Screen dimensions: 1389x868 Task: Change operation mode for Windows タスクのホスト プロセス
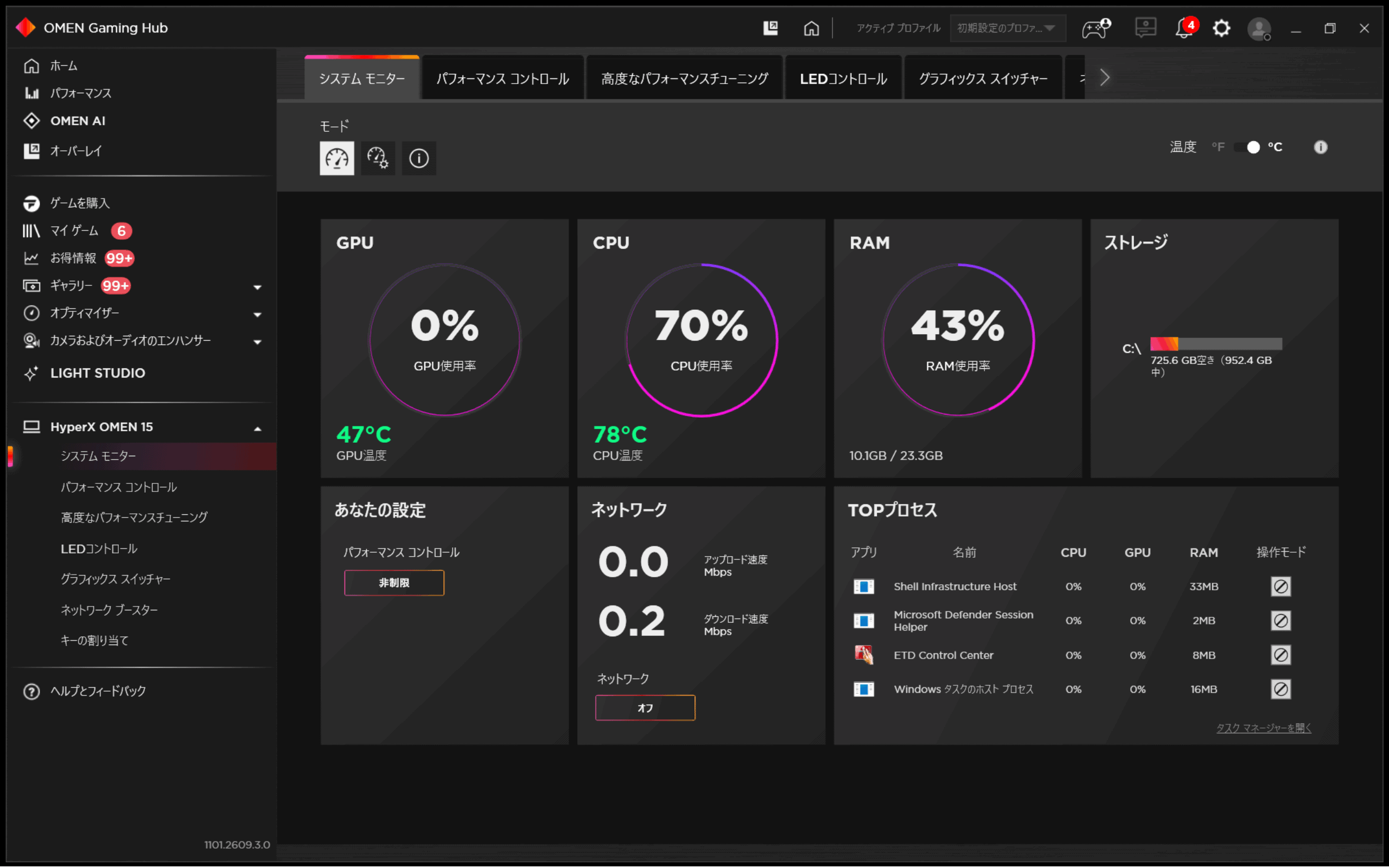click(1280, 689)
